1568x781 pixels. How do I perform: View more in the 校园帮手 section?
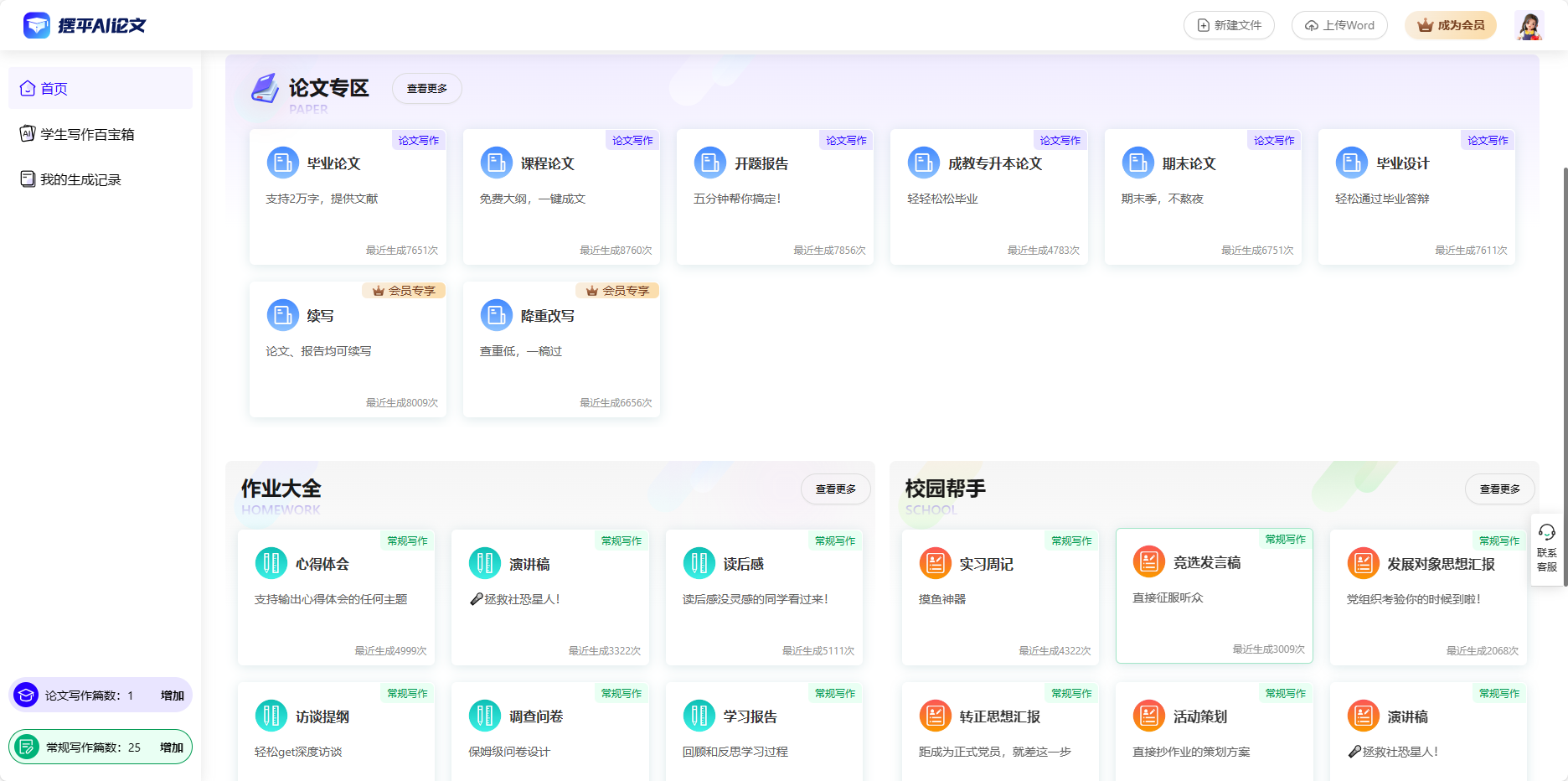1500,489
